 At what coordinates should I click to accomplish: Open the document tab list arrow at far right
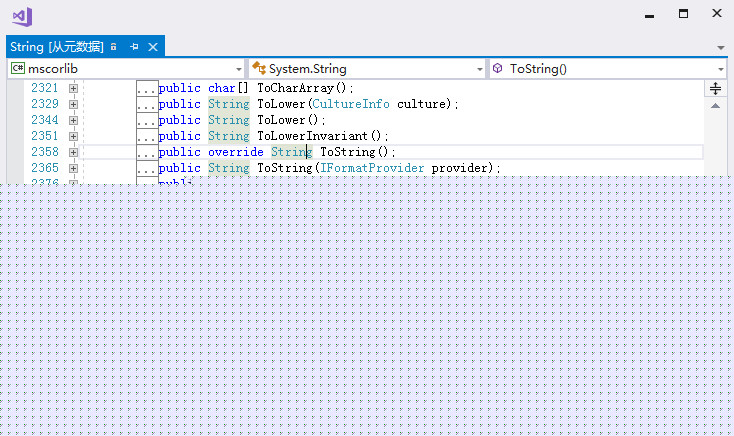coord(721,47)
